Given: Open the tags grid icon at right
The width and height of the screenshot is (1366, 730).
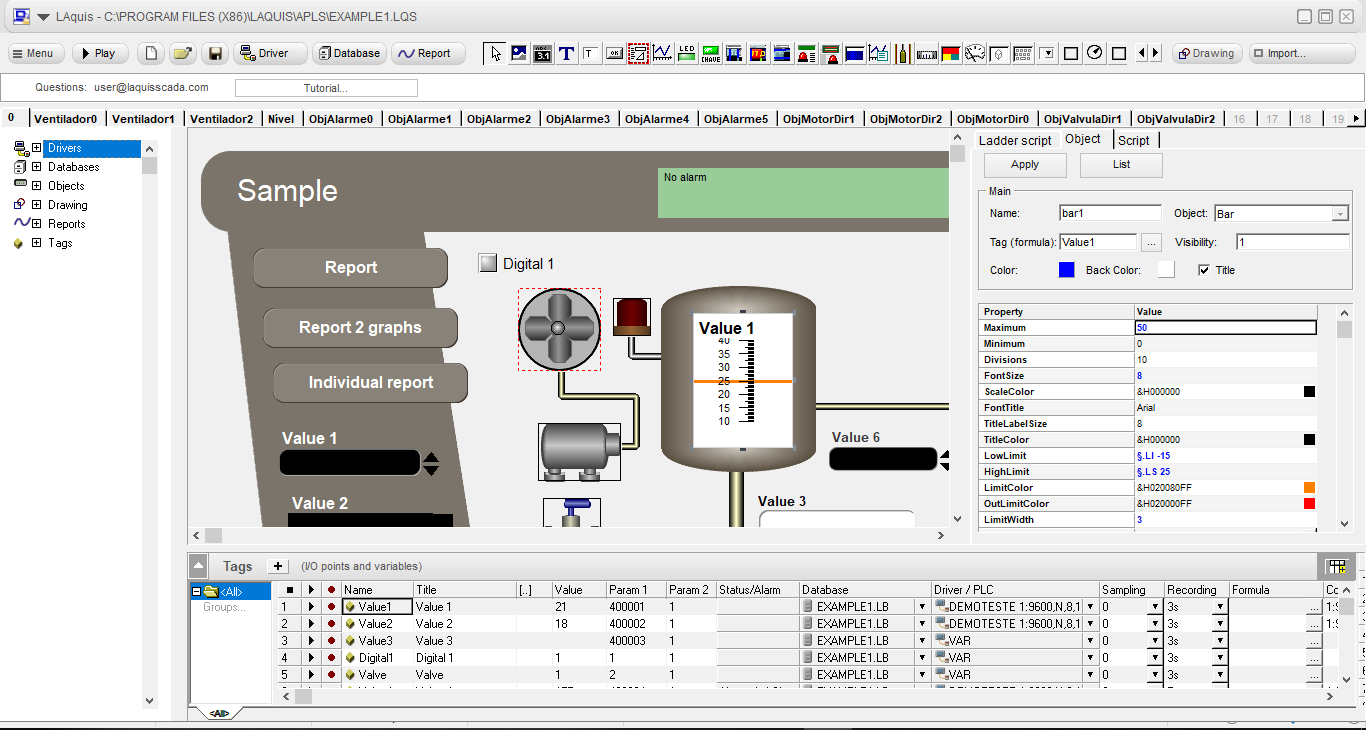Looking at the screenshot, I should click(1337, 567).
